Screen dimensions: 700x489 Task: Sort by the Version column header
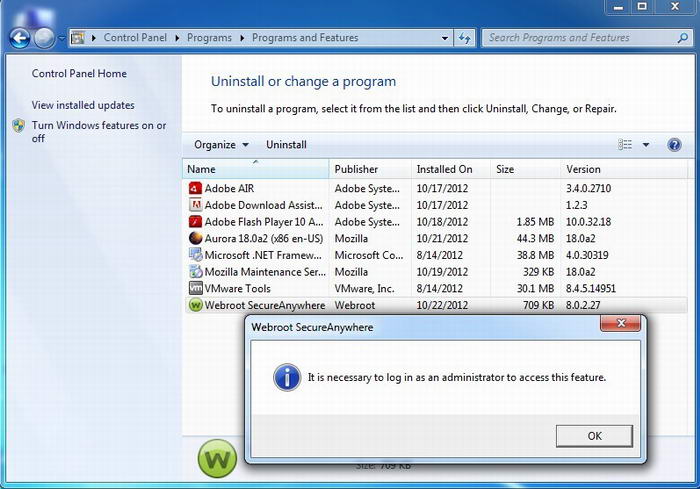624,169
